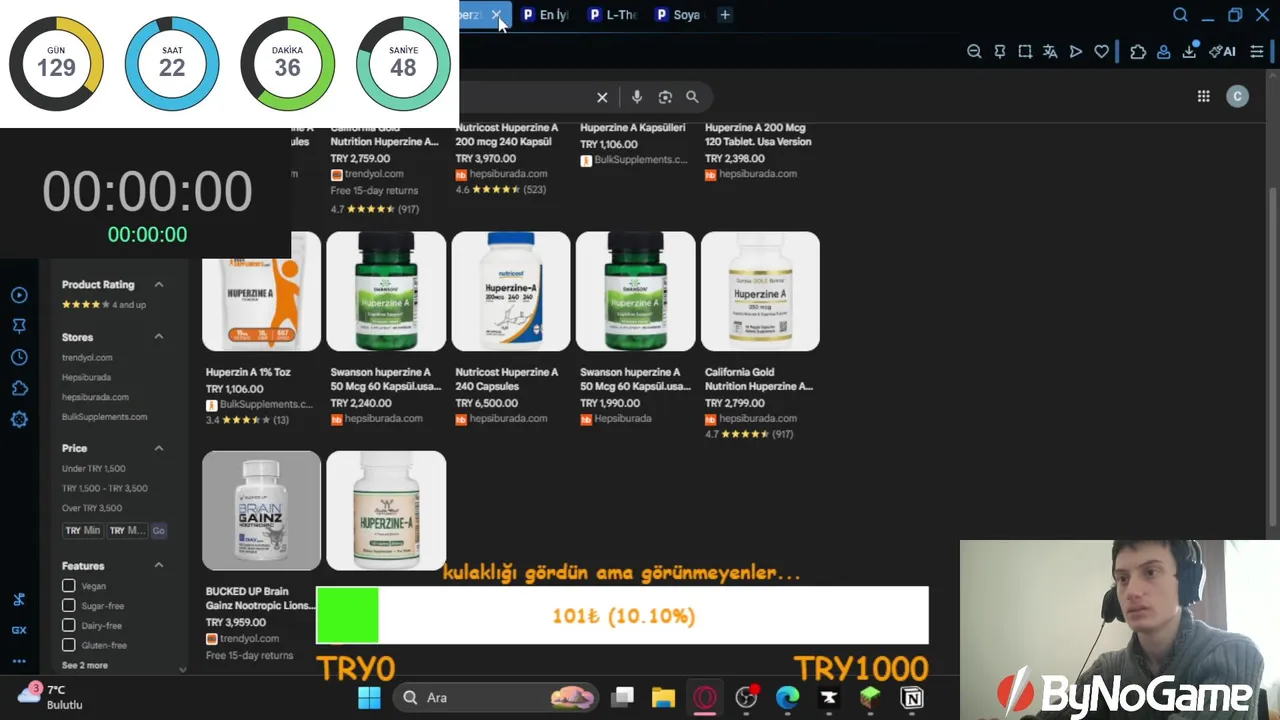
Task: Click the zoom out magnifier in the address bar
Action: [x=974, y=52]
